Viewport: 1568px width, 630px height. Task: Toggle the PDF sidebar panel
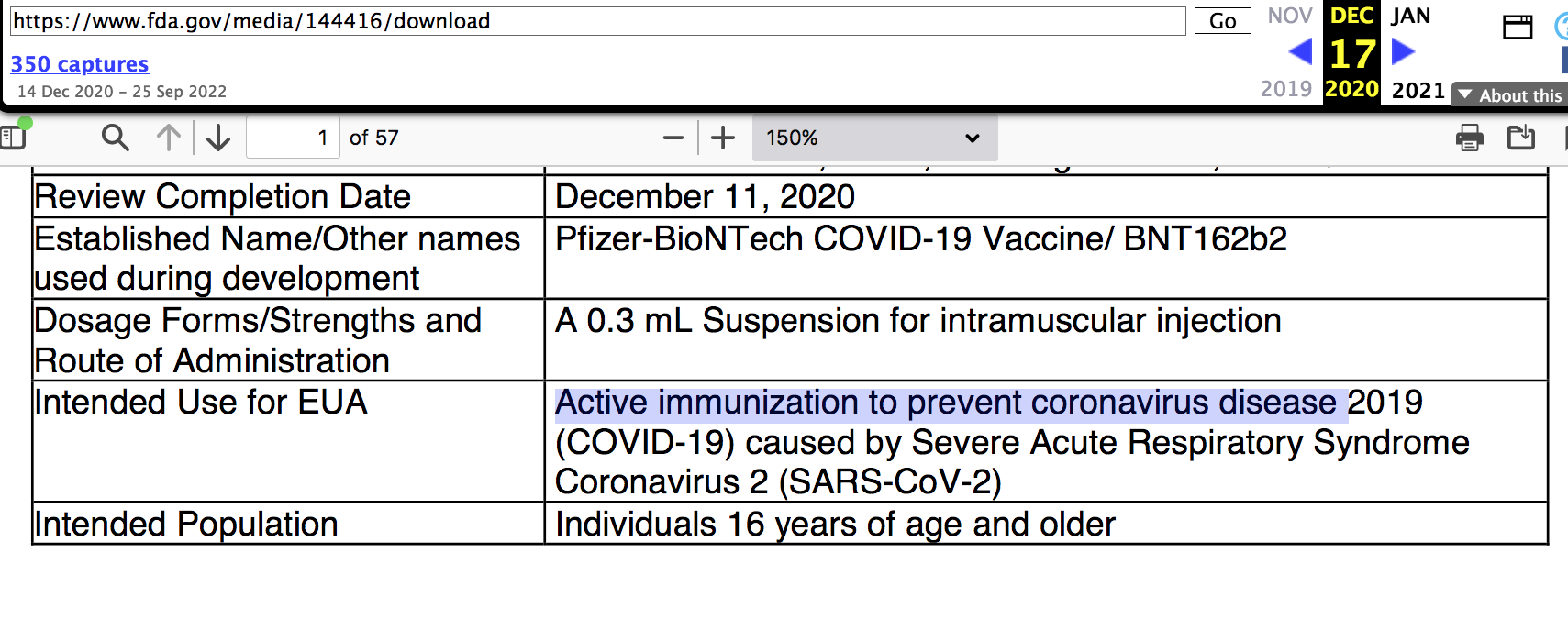[x=13, y=137]
